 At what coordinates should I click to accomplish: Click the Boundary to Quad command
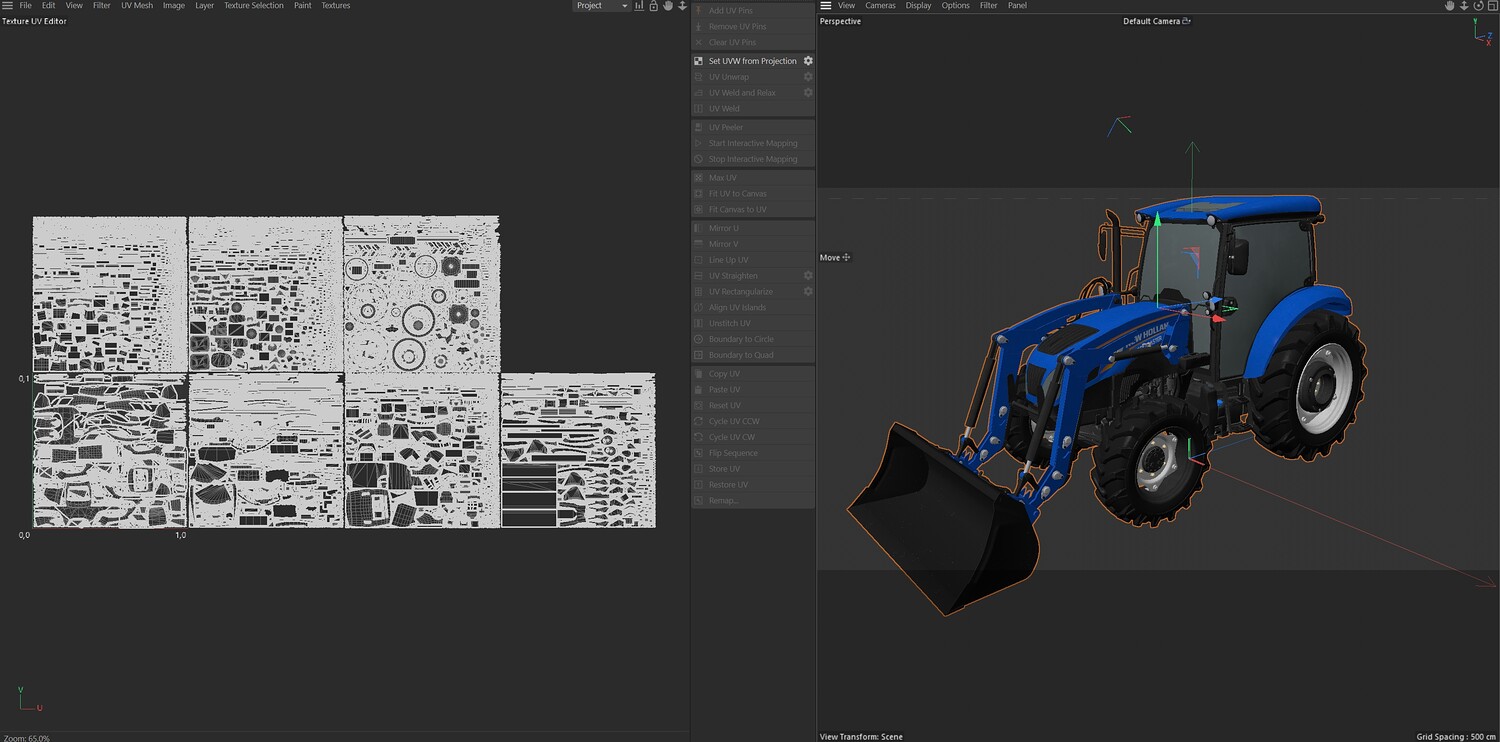[x=753, y=355]
